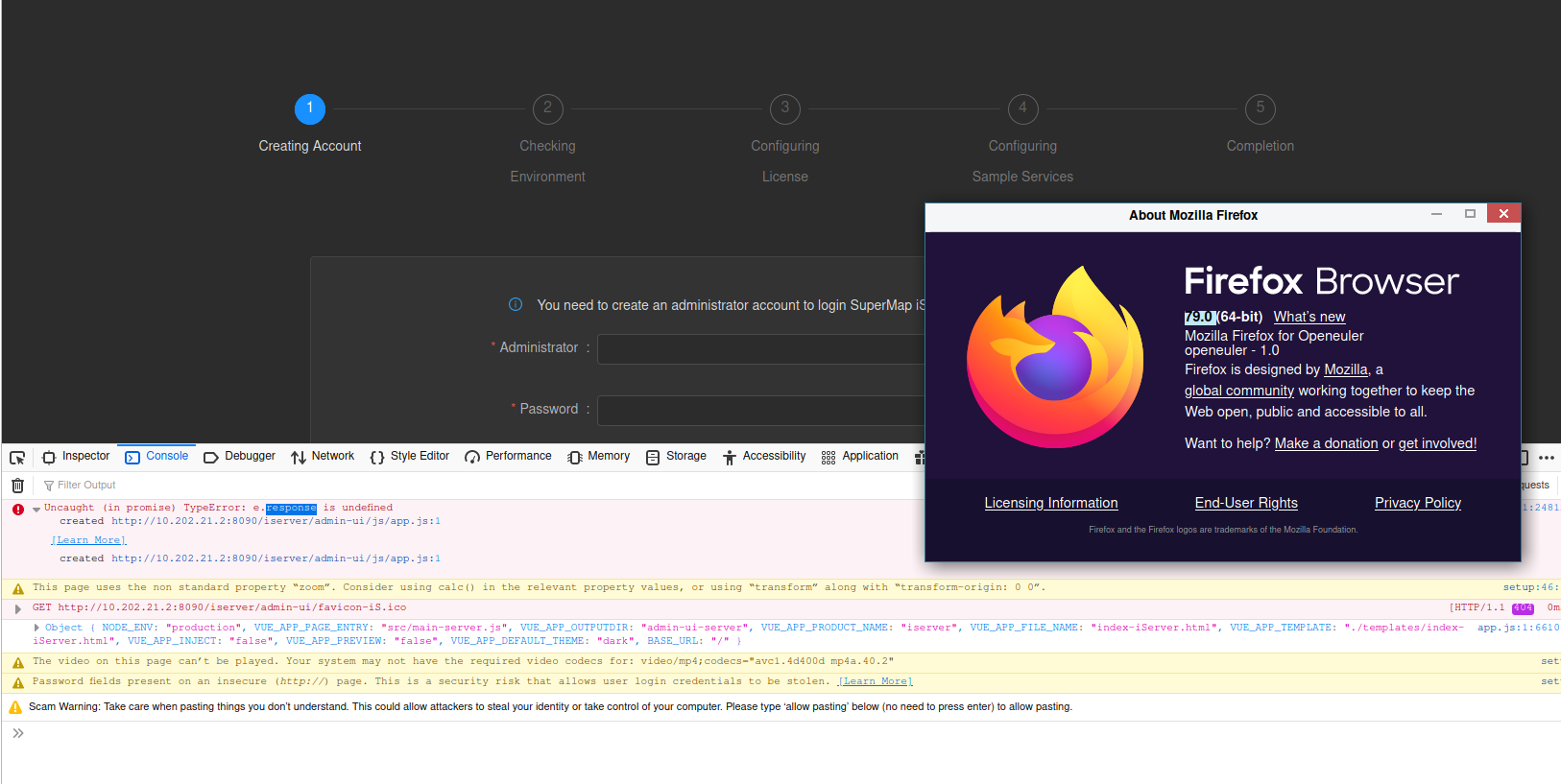Click step 5 Completion circle
This screenshot has width=1561, height=784.
click(1261, 108)
